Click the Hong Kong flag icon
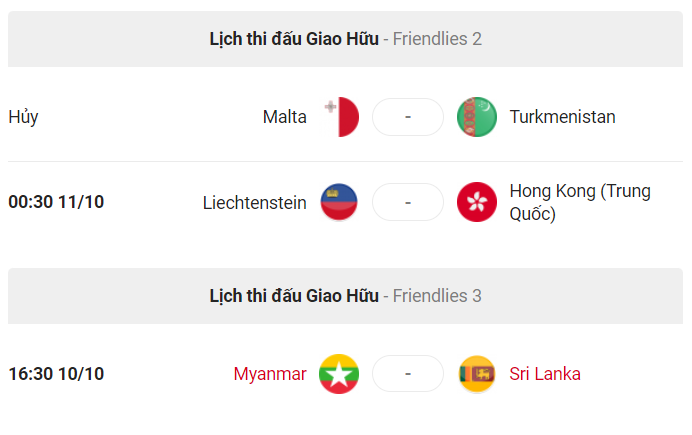Image resolution: width=692 pixels, height=435 pixels. point(477,202)
